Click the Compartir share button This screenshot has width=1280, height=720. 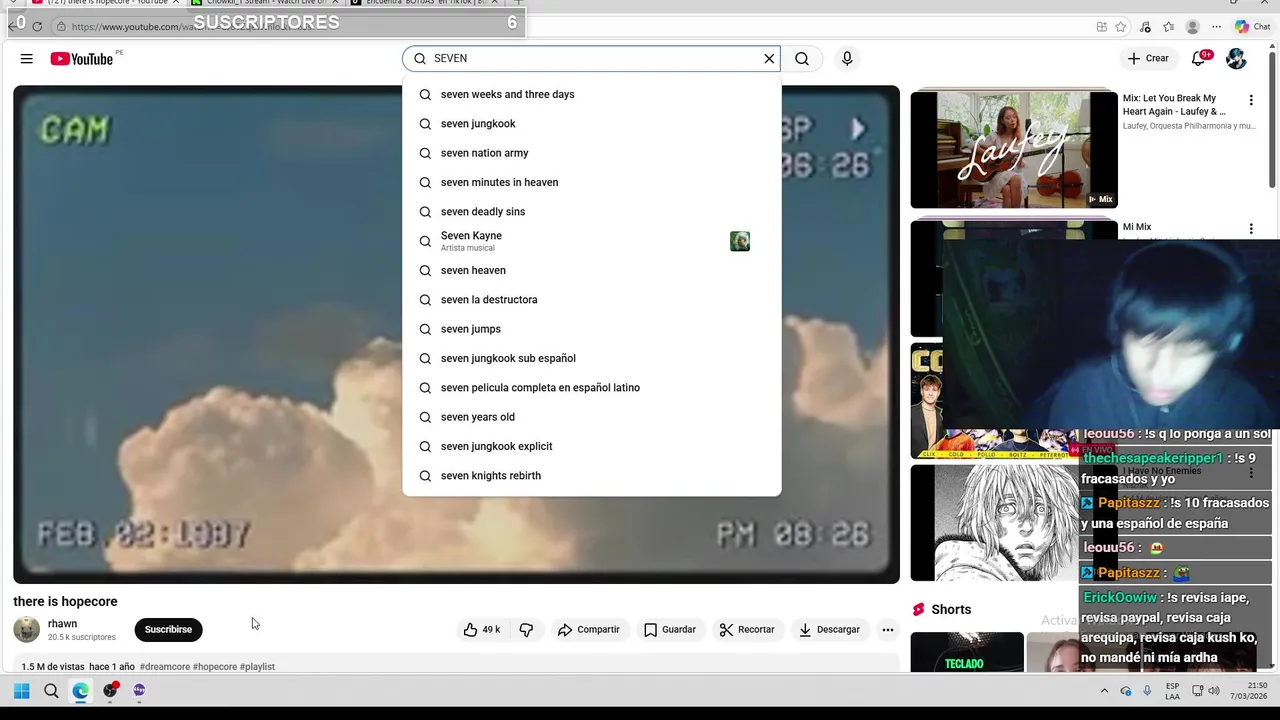pyautogui.click(x=589, y=630)
